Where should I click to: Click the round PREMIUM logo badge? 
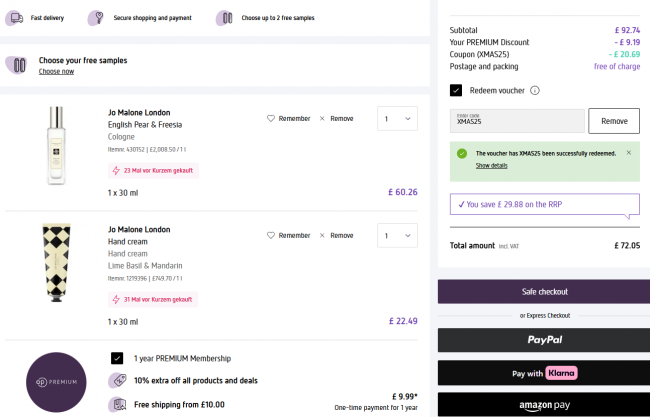coord(53,382)
